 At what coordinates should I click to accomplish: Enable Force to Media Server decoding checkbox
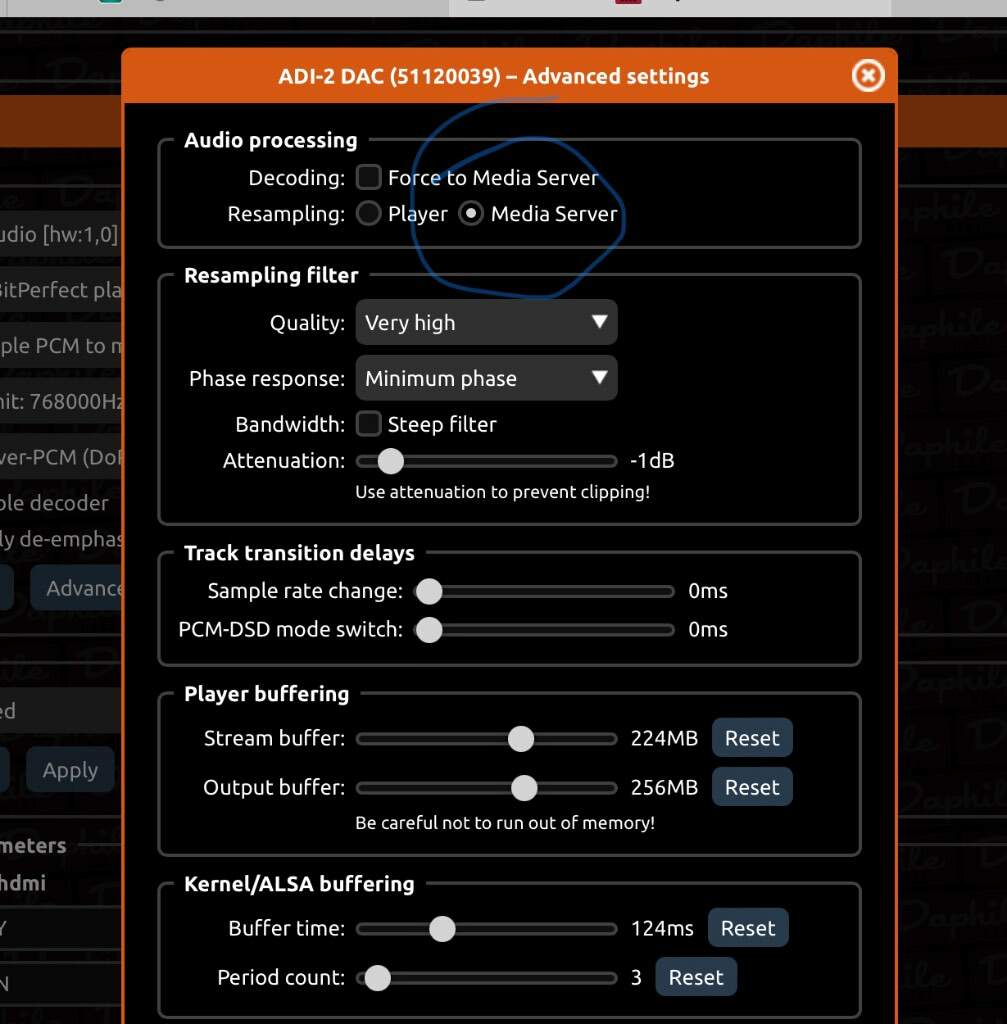pyautogui.click(x=369, y=177)
